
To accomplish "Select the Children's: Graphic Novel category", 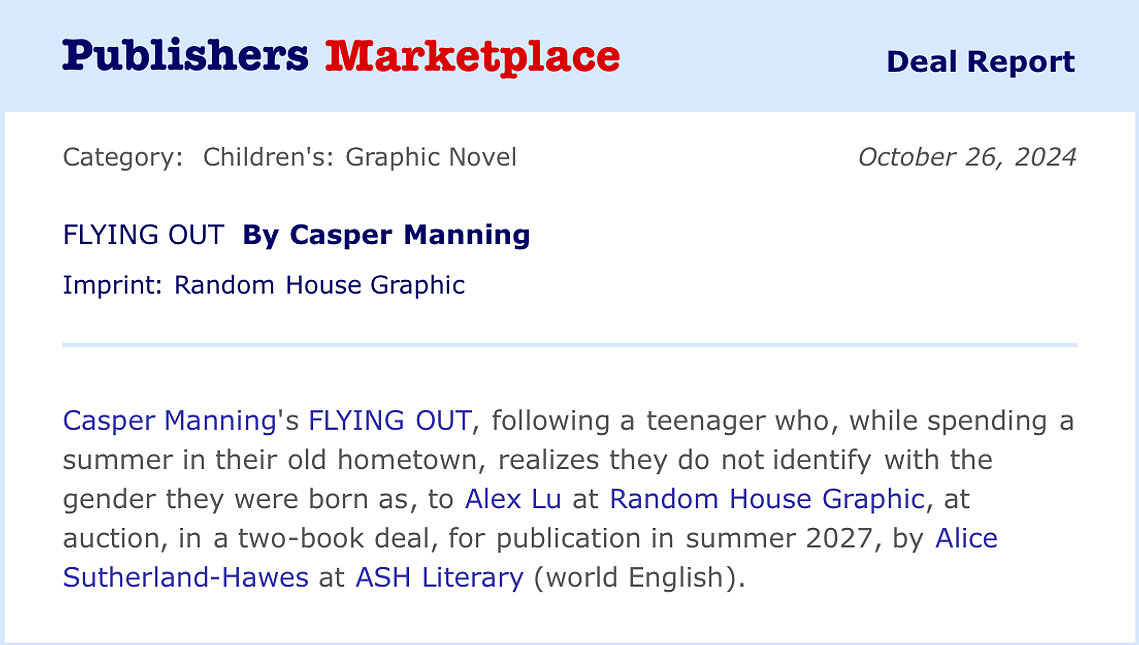I will click(360, 157).
